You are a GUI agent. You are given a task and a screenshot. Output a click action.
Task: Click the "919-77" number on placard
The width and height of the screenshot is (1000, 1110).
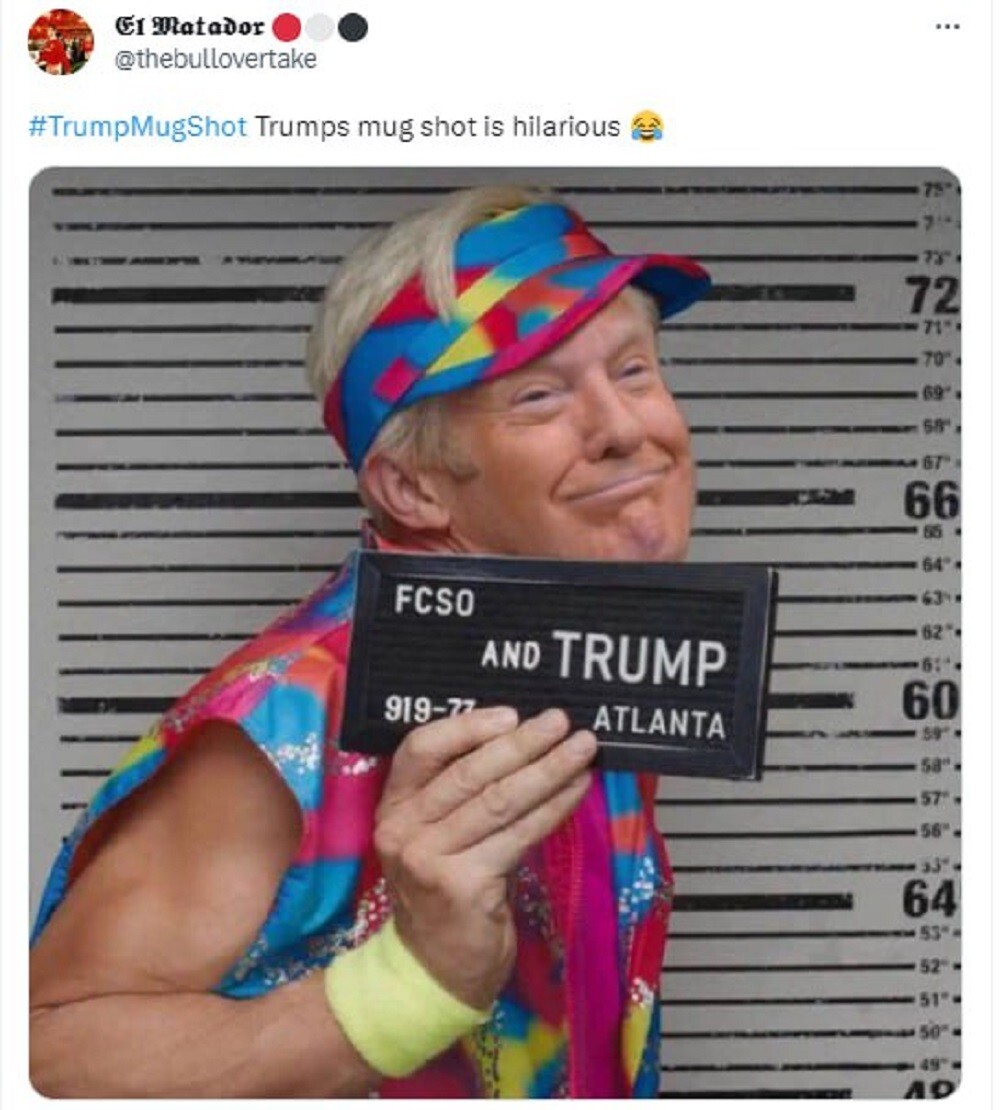click(429, 709)
